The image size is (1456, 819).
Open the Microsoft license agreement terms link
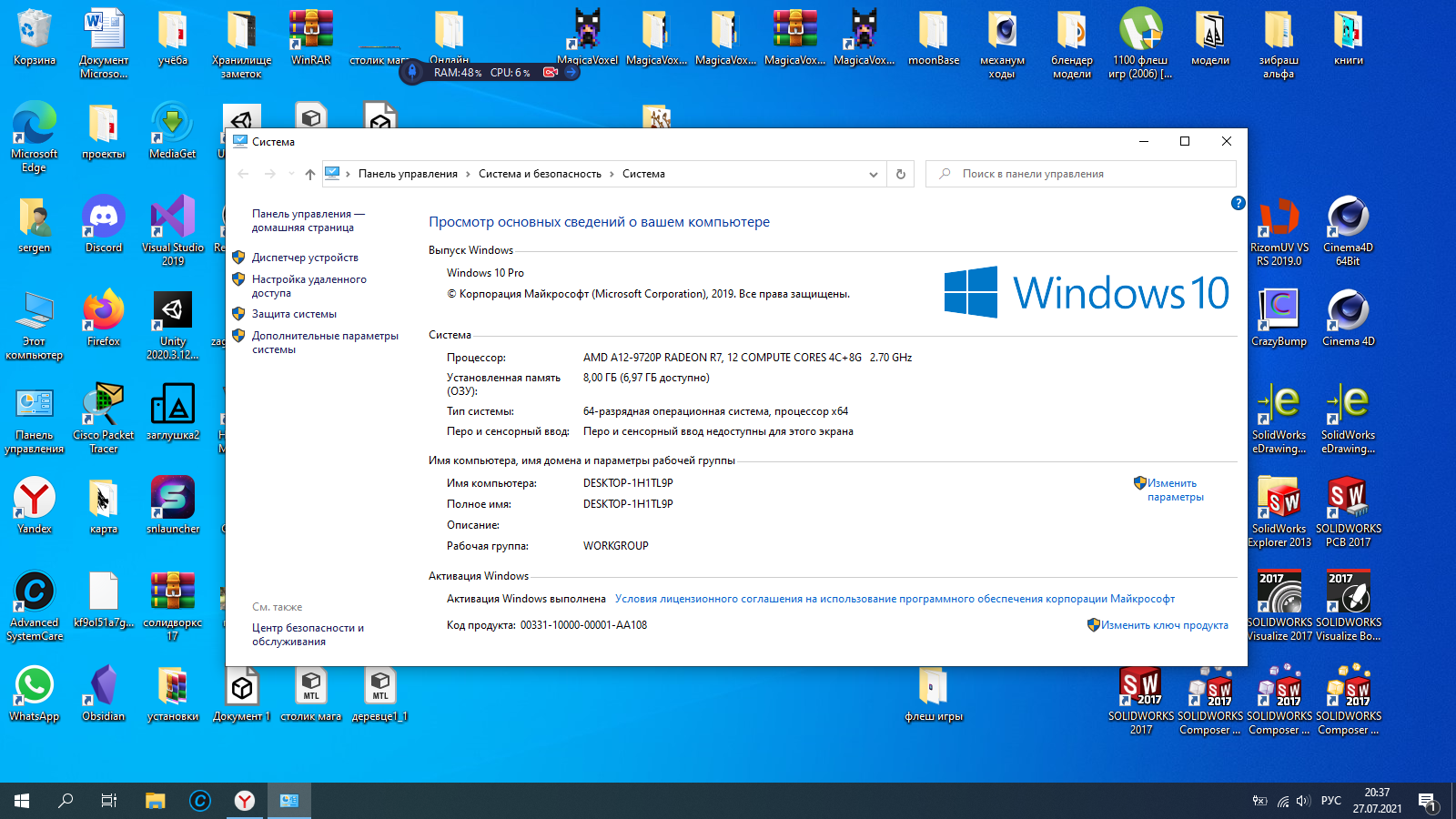pos(895,599)
